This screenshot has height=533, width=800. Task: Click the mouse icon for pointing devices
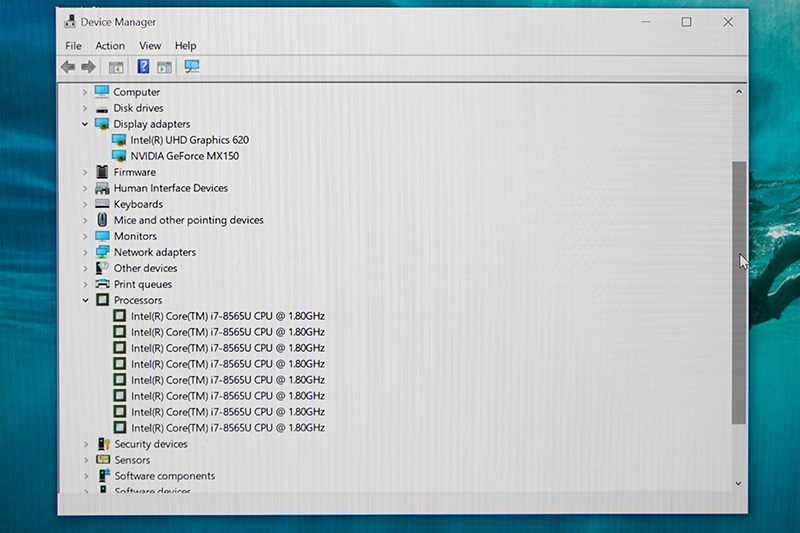pos(103,220)
